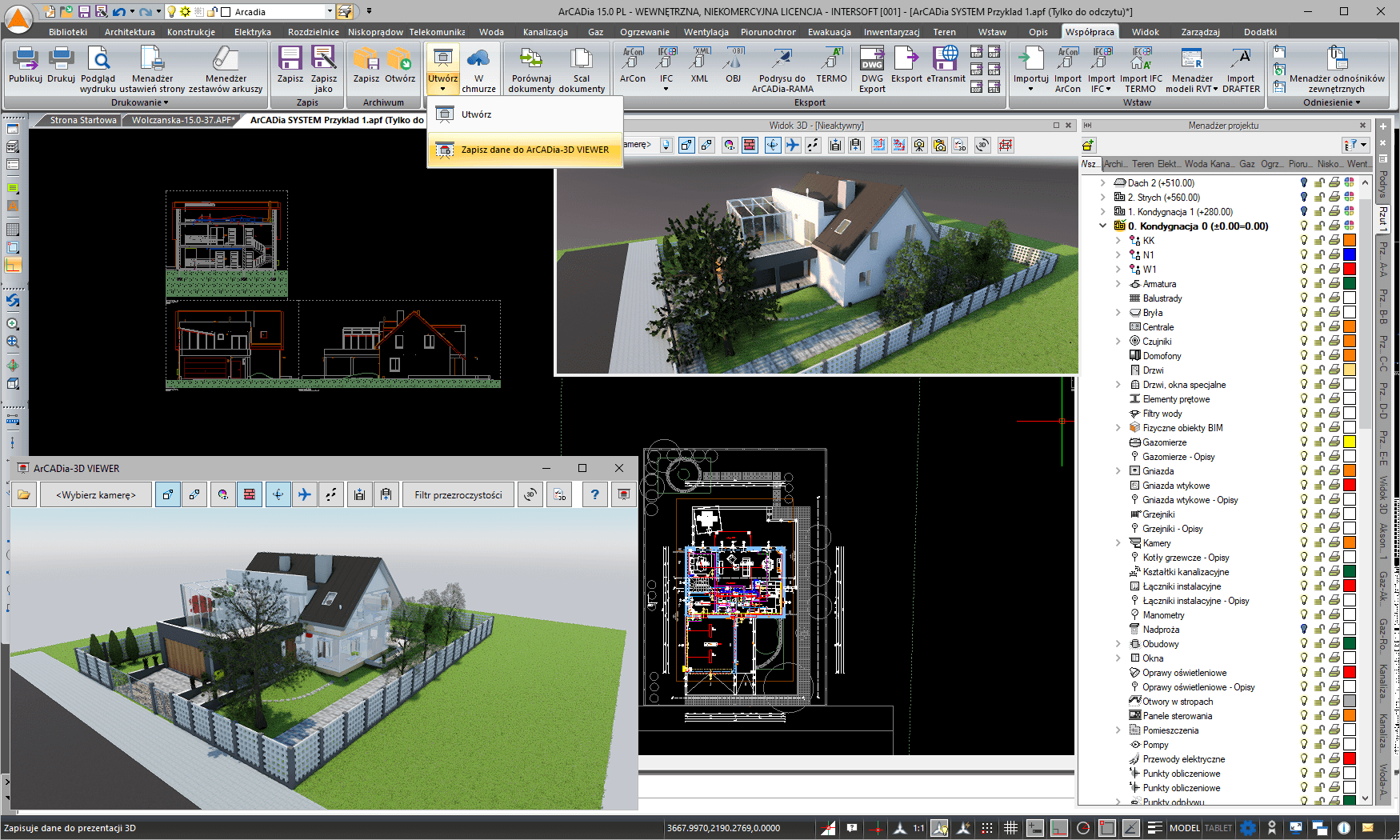This screenshot has height=840, width=1400.
Task: Open the Wybierz kamerę dropdown in 3D VIEWER
Action: click(x=96, y=494)
